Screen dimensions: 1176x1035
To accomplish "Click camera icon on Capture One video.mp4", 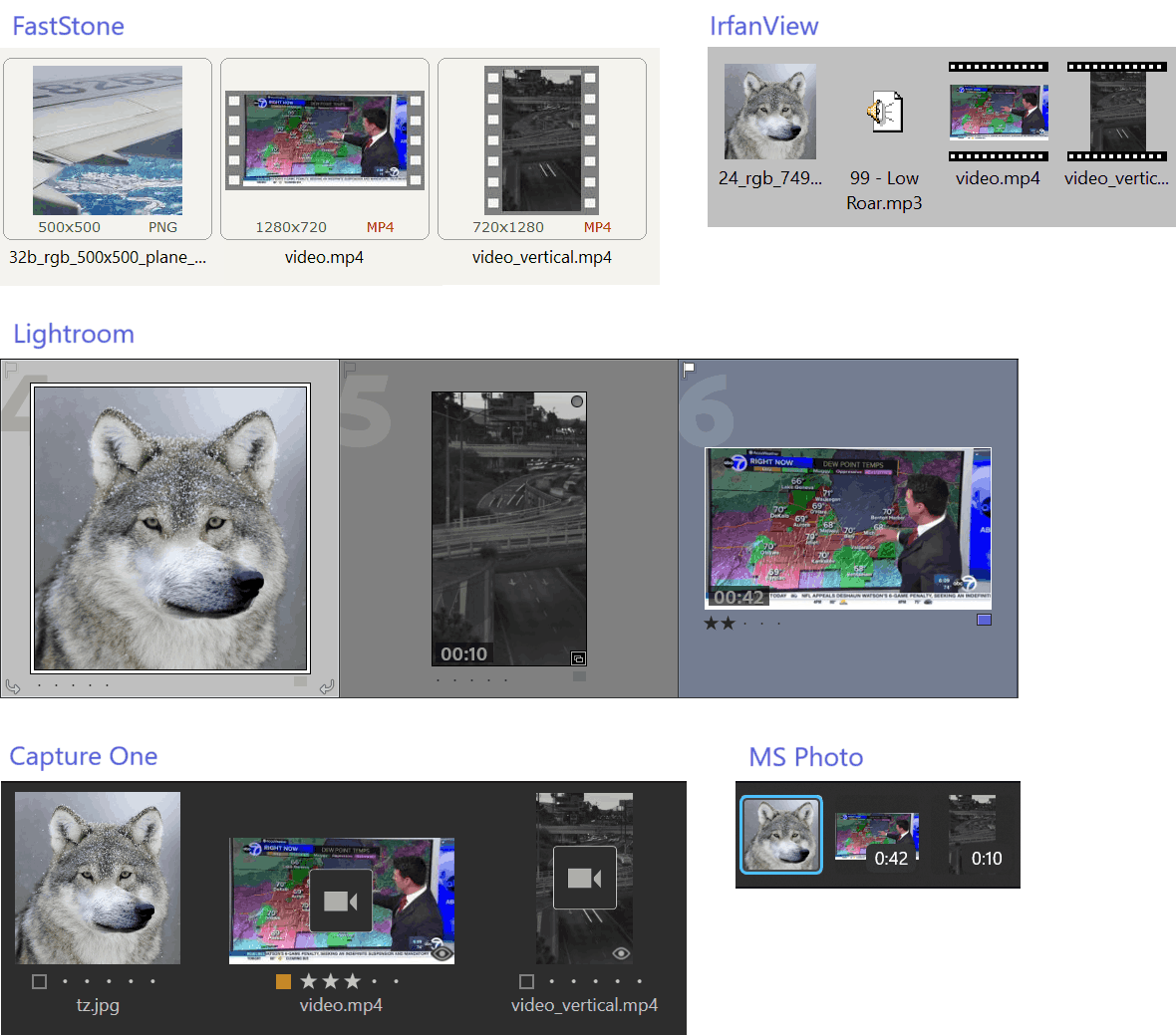I will click(x=341, y=901).
